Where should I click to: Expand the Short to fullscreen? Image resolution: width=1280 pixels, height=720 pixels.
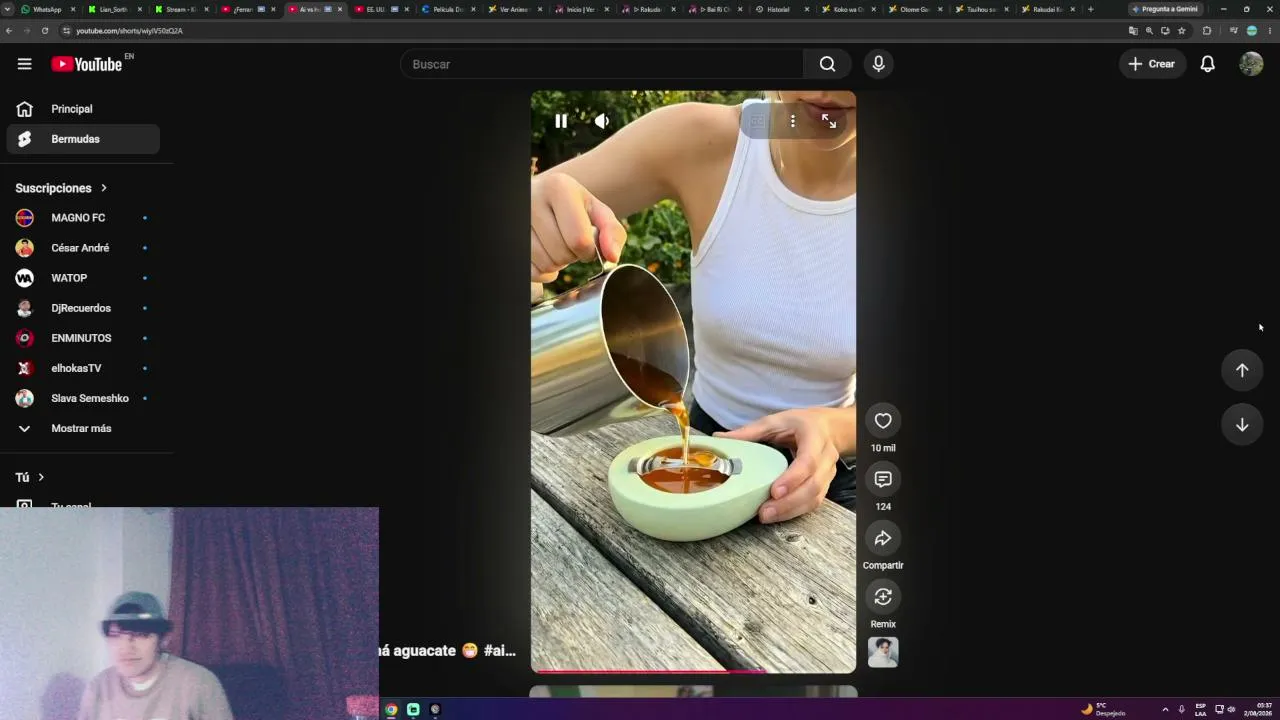[829, 121]
